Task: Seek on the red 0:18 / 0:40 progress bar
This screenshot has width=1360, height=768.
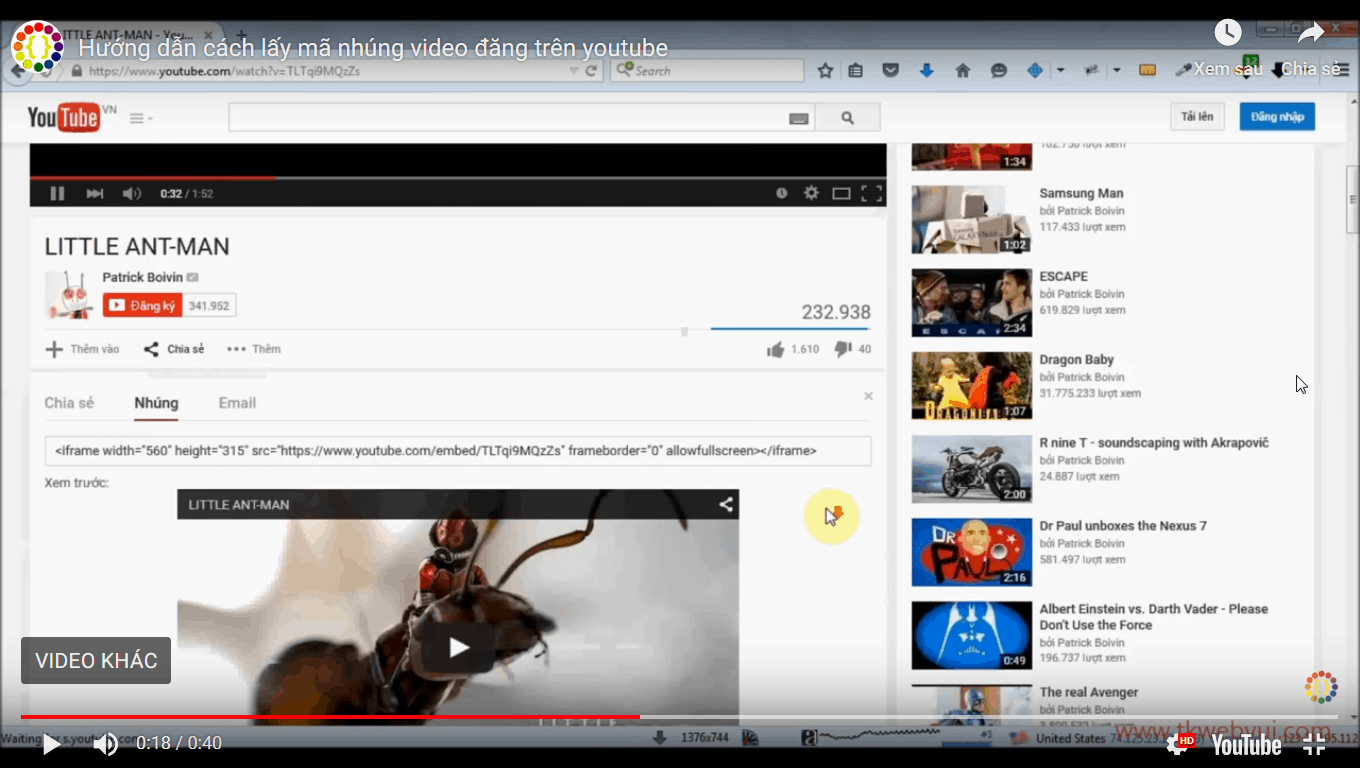Action: tap(680, 717)
